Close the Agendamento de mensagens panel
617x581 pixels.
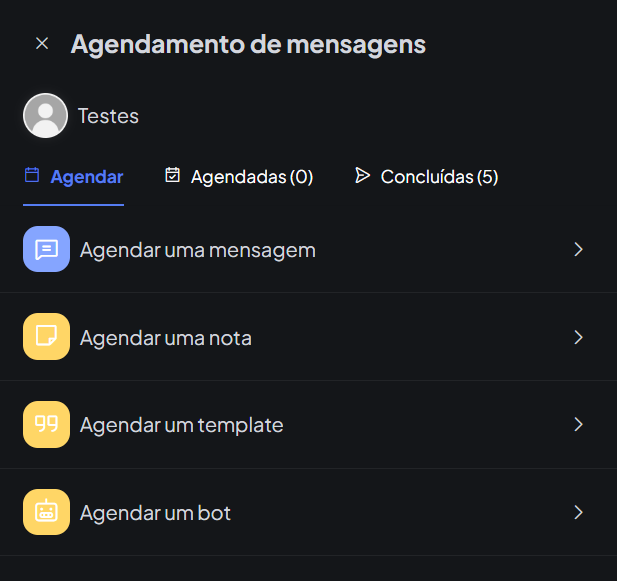42,44
